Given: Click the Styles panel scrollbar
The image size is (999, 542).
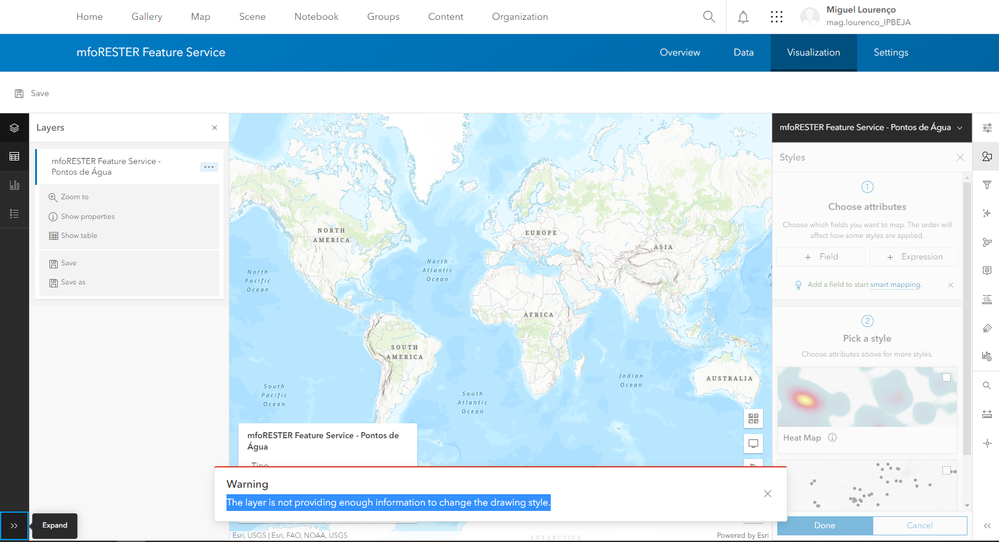Looking at the screenshot, I should [x=967, y=318].
